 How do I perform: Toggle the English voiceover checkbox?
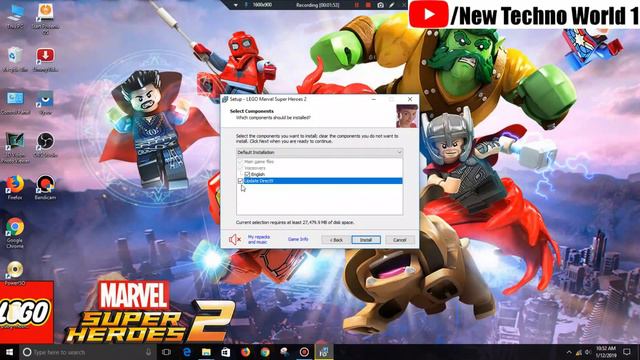tap(247, 174)
